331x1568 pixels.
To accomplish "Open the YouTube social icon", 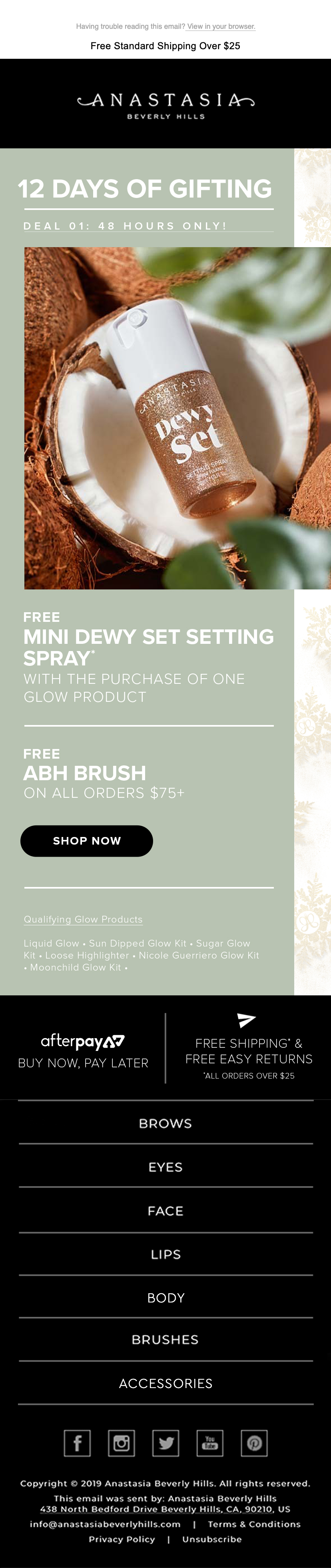I will [210, 1443].
